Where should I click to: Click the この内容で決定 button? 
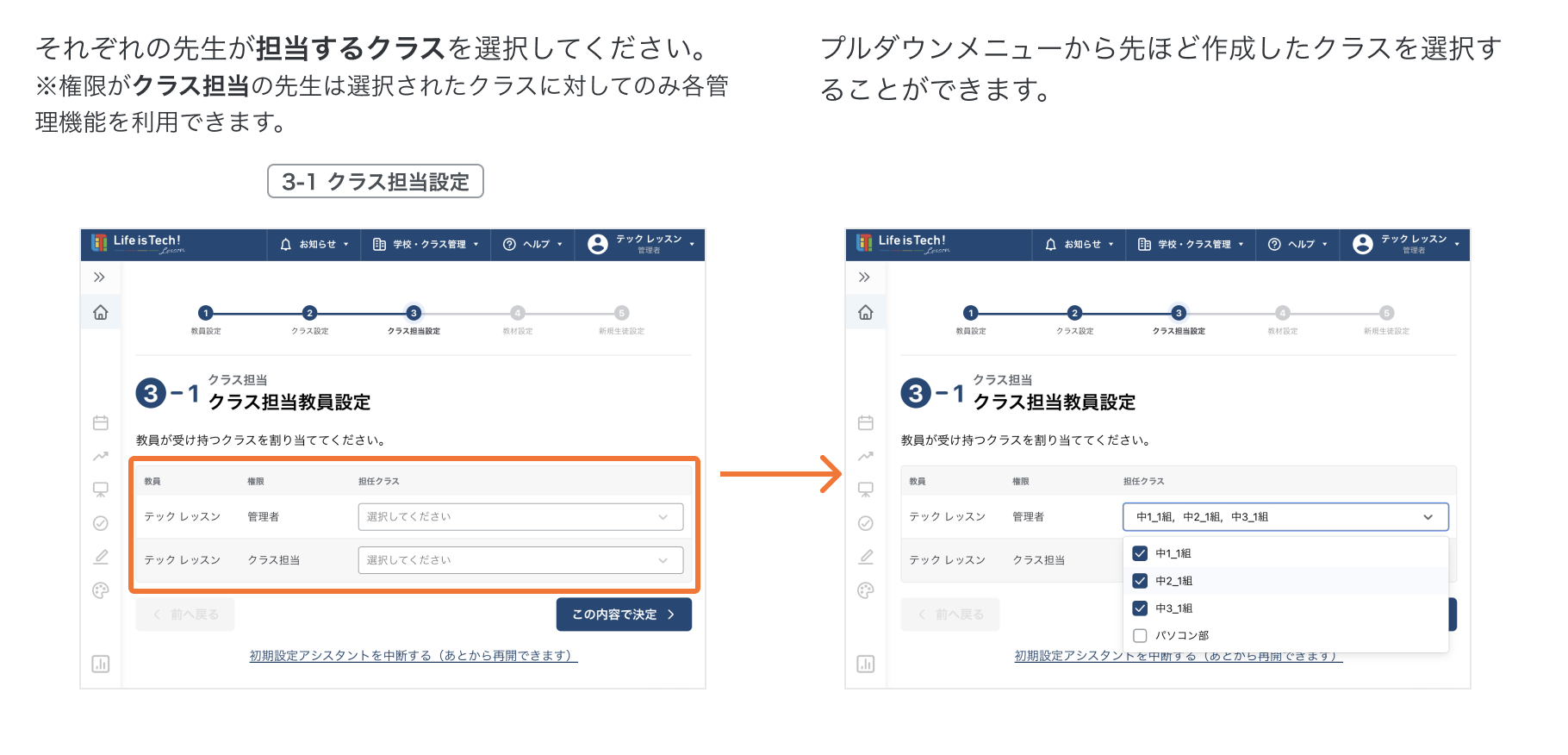624,615
